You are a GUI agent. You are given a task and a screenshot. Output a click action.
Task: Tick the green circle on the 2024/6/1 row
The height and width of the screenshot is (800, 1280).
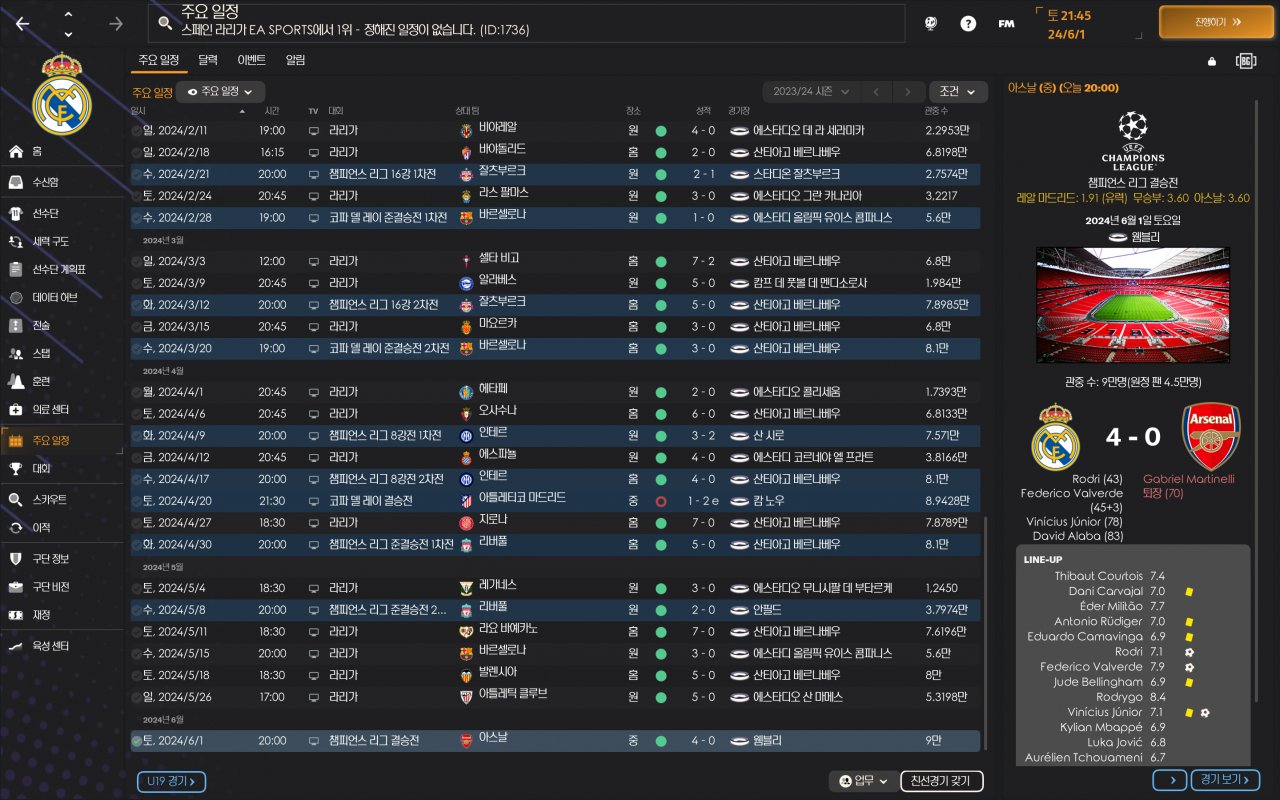pyautogui.click(x=137, y=741)
